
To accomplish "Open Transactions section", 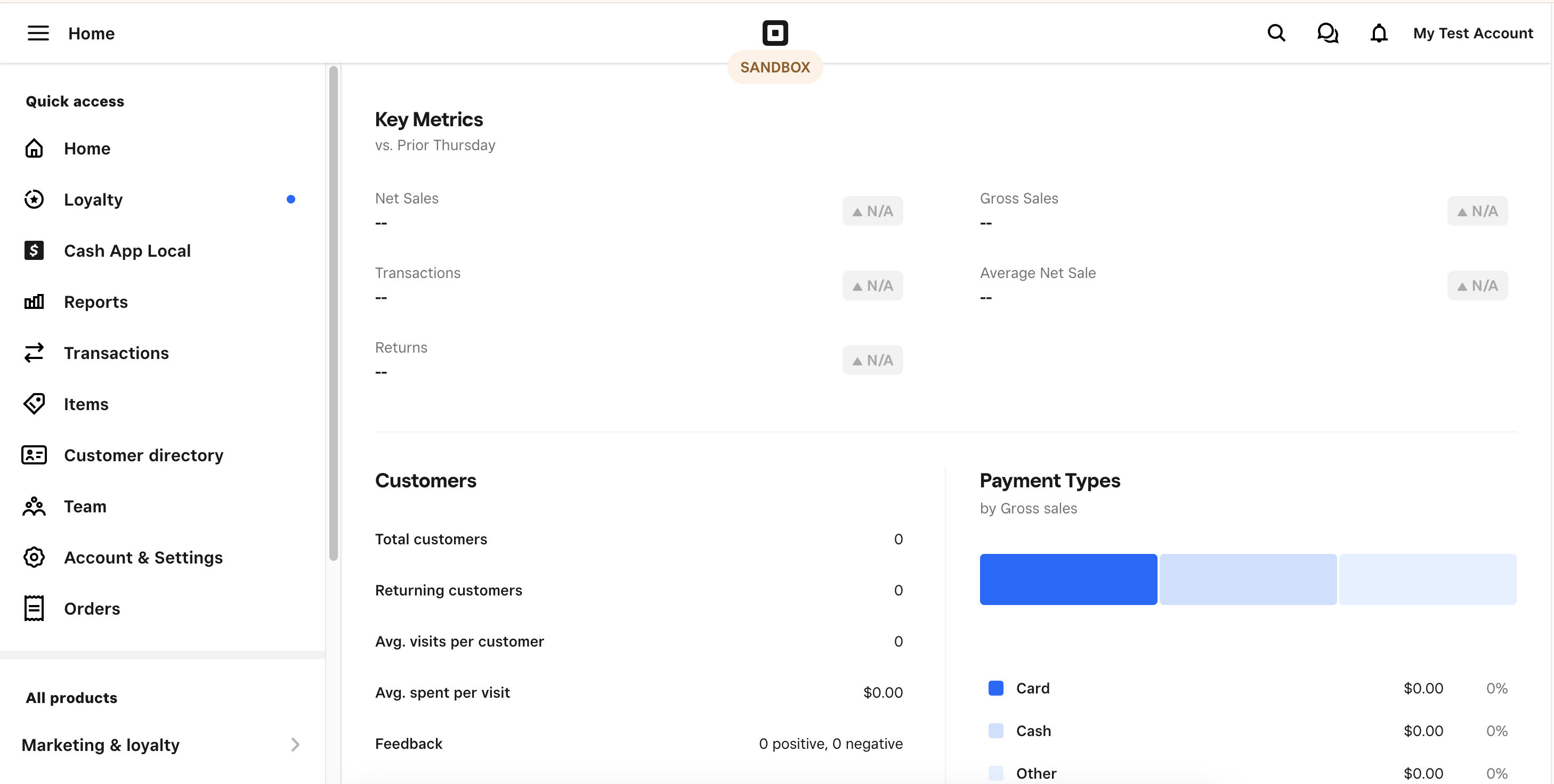I will [116, 352].
